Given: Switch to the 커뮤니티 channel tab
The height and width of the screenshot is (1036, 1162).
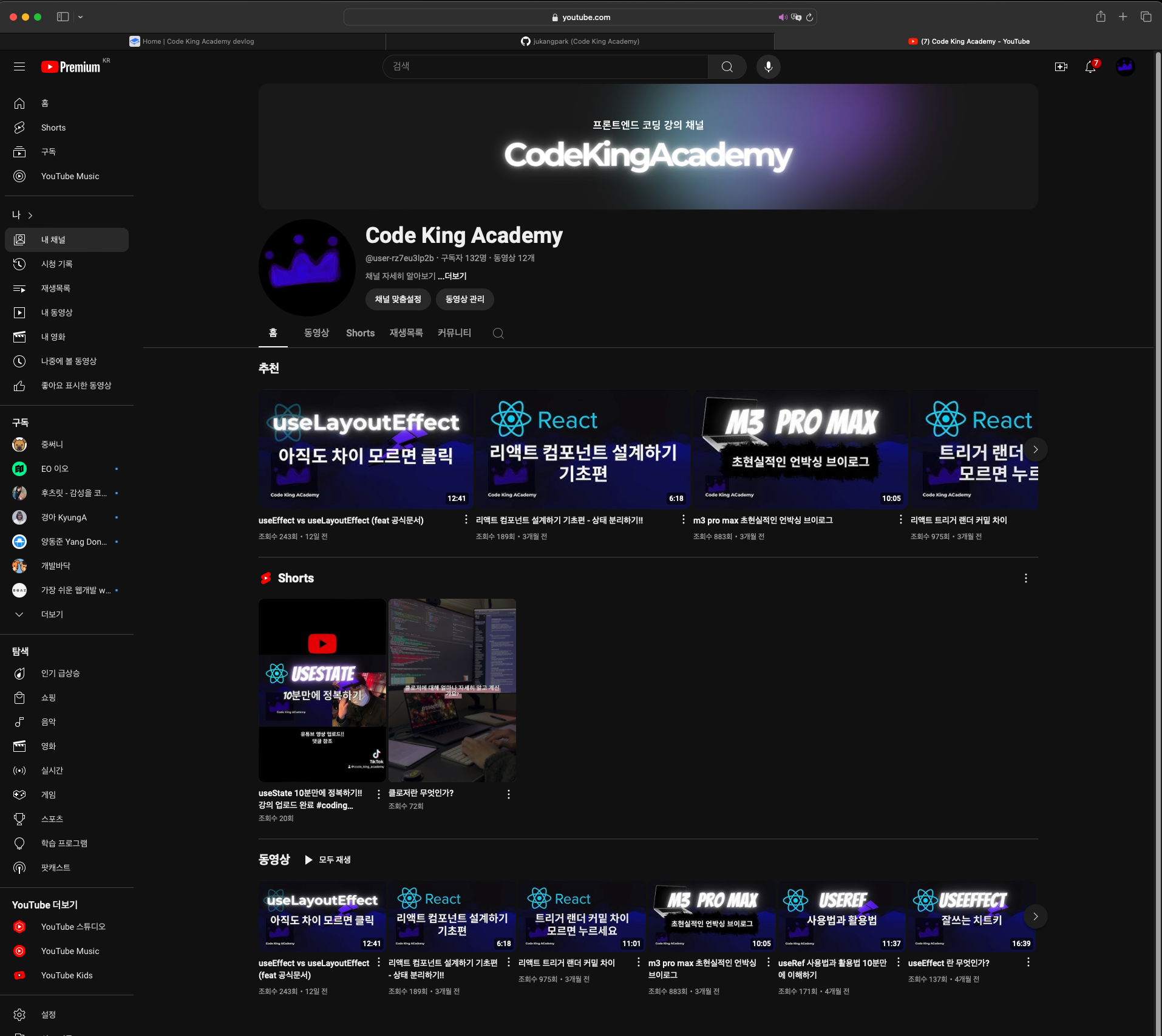Looking at the screenshot, I should coord(454,333).
